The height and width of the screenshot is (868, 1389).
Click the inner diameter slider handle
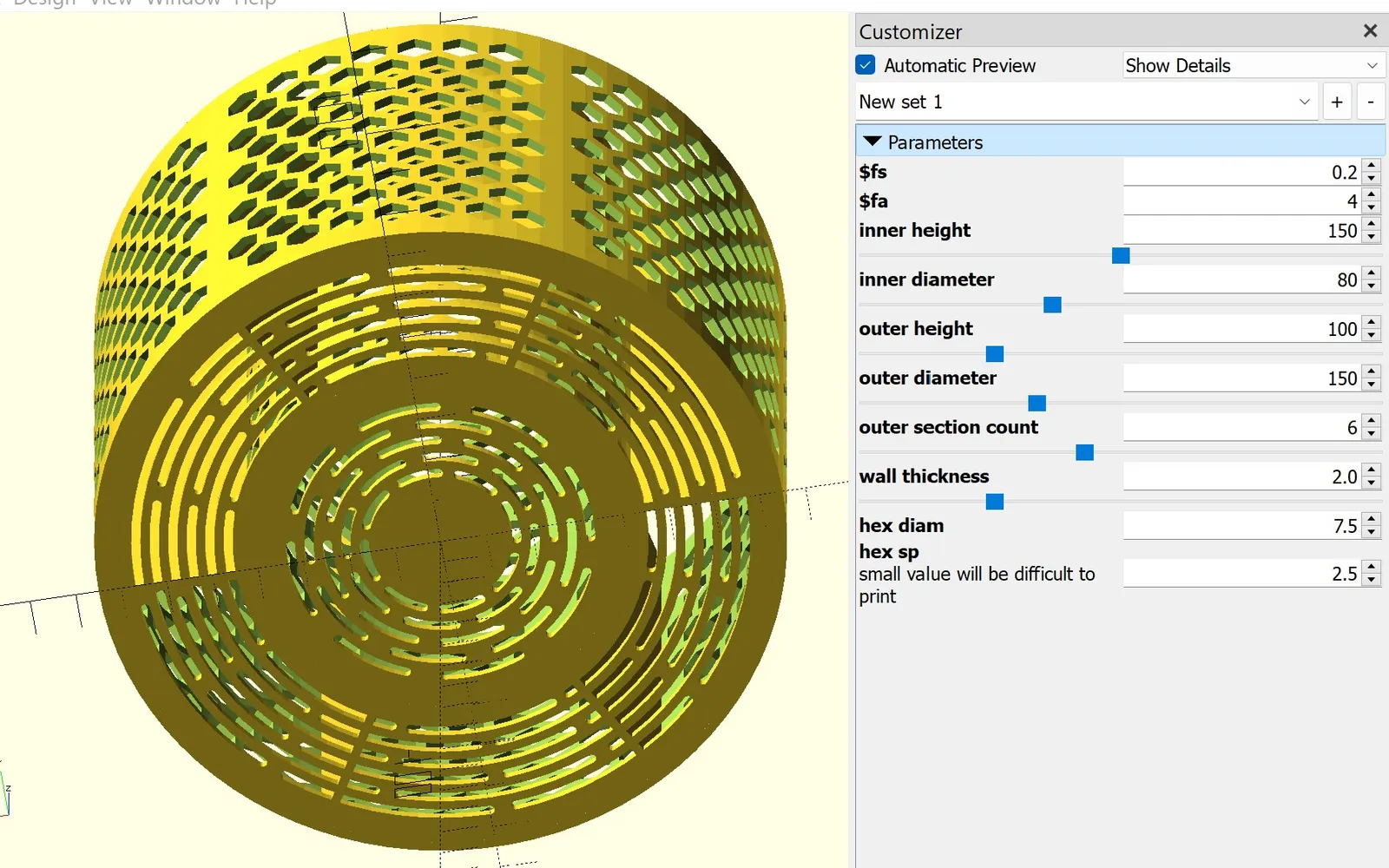1052,305
